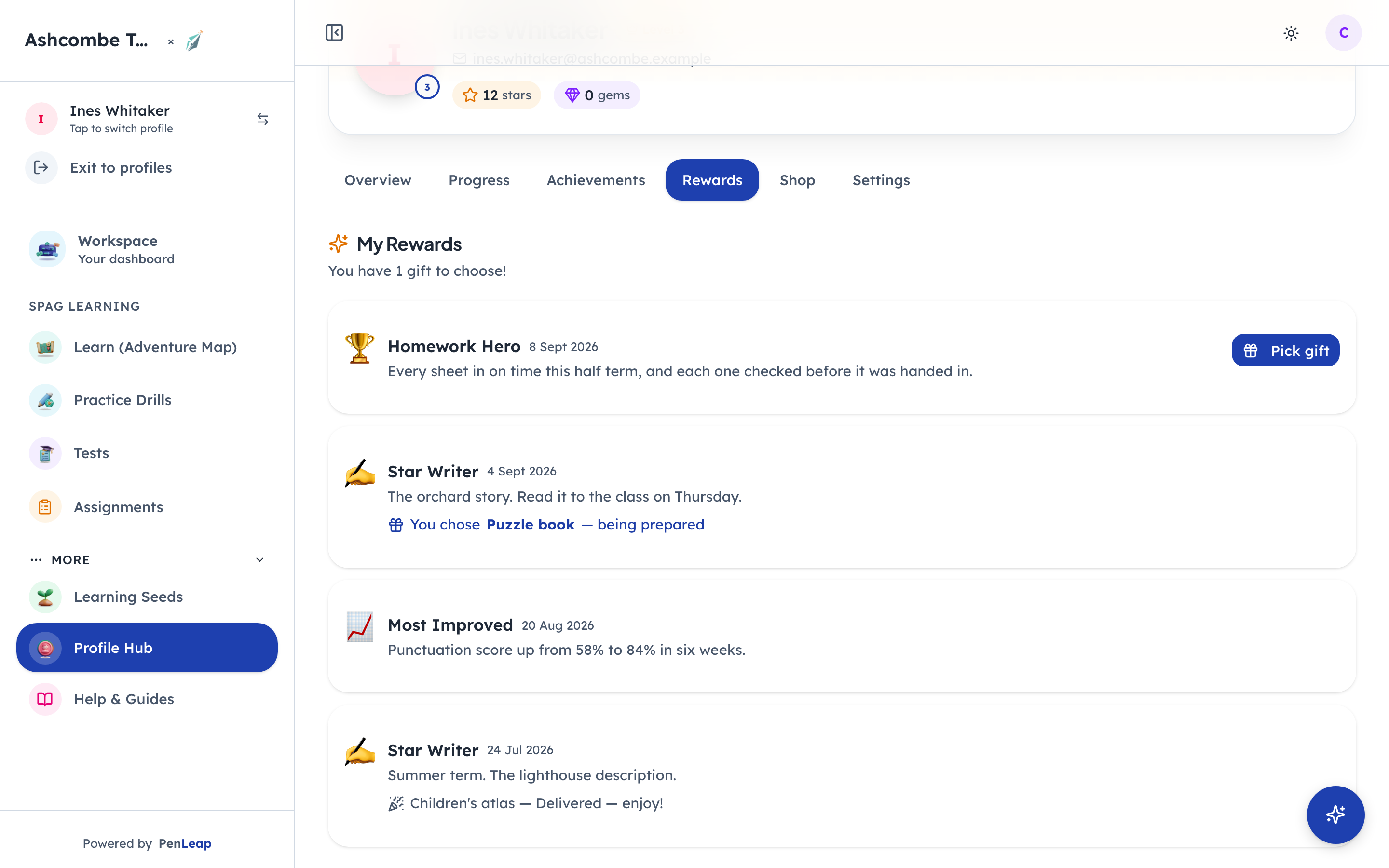
Task: Click Star Writer 24 Jul writing-hand icon
Action: pyautogui.click(x=360, y=752)
